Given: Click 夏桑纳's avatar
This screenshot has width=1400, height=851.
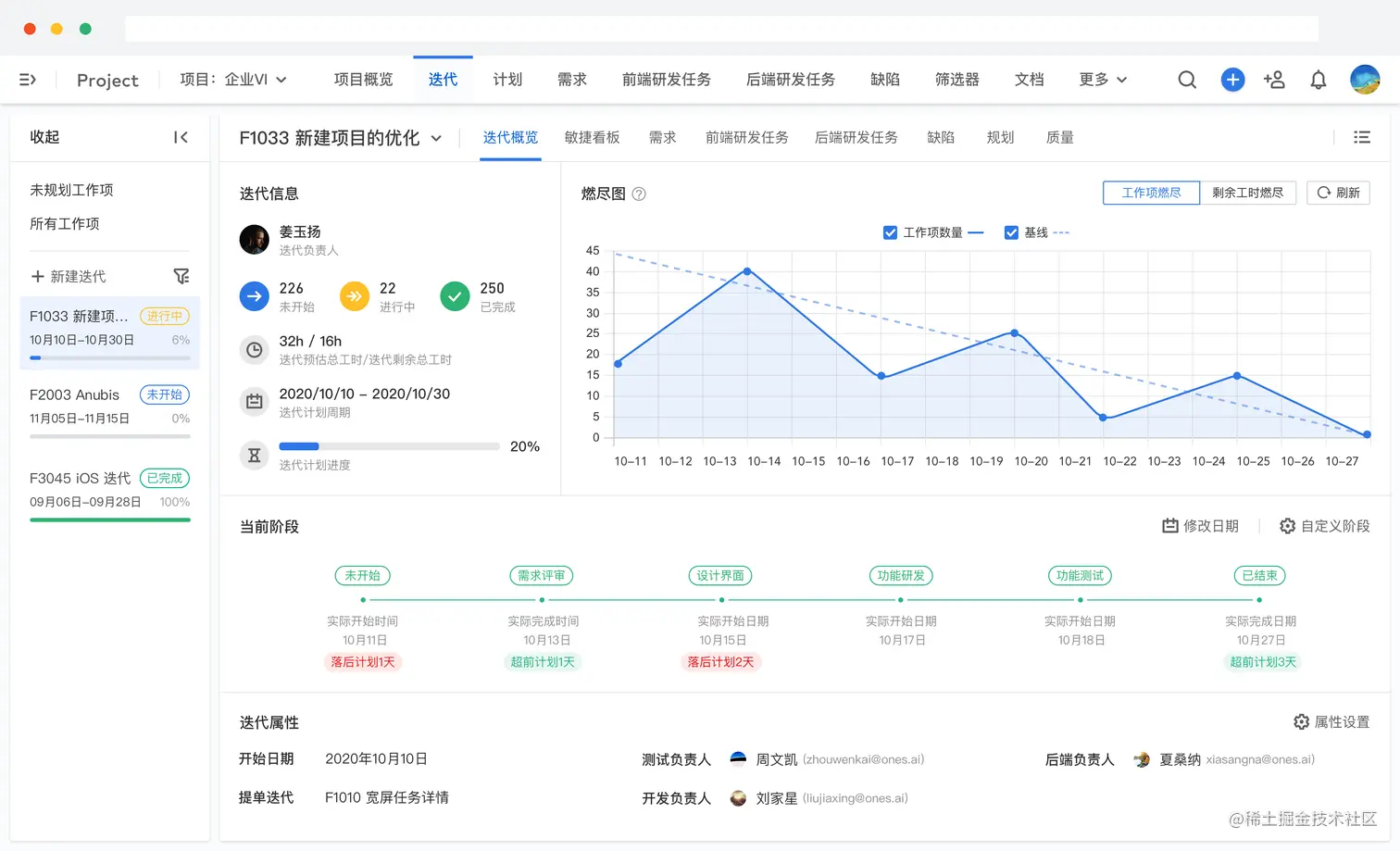Looking at the screenshot, I should click(1142, 759).
